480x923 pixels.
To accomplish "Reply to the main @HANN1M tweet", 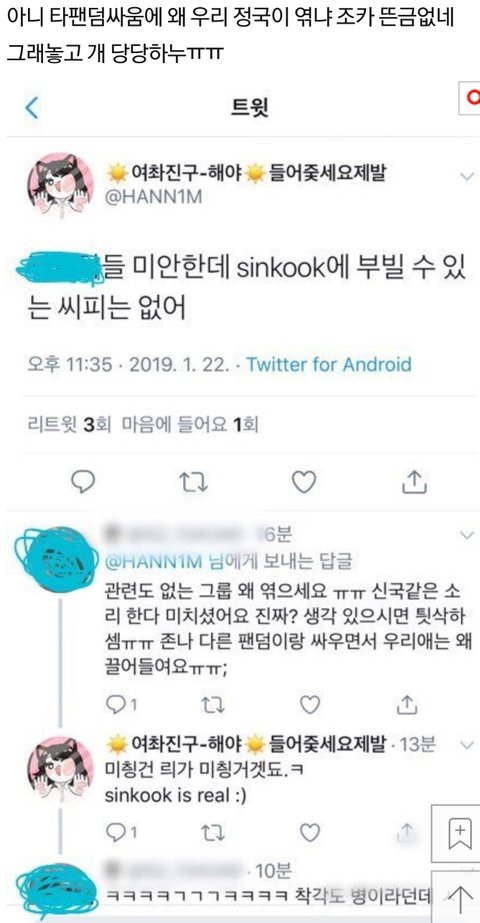I will (x=83, y=482).
